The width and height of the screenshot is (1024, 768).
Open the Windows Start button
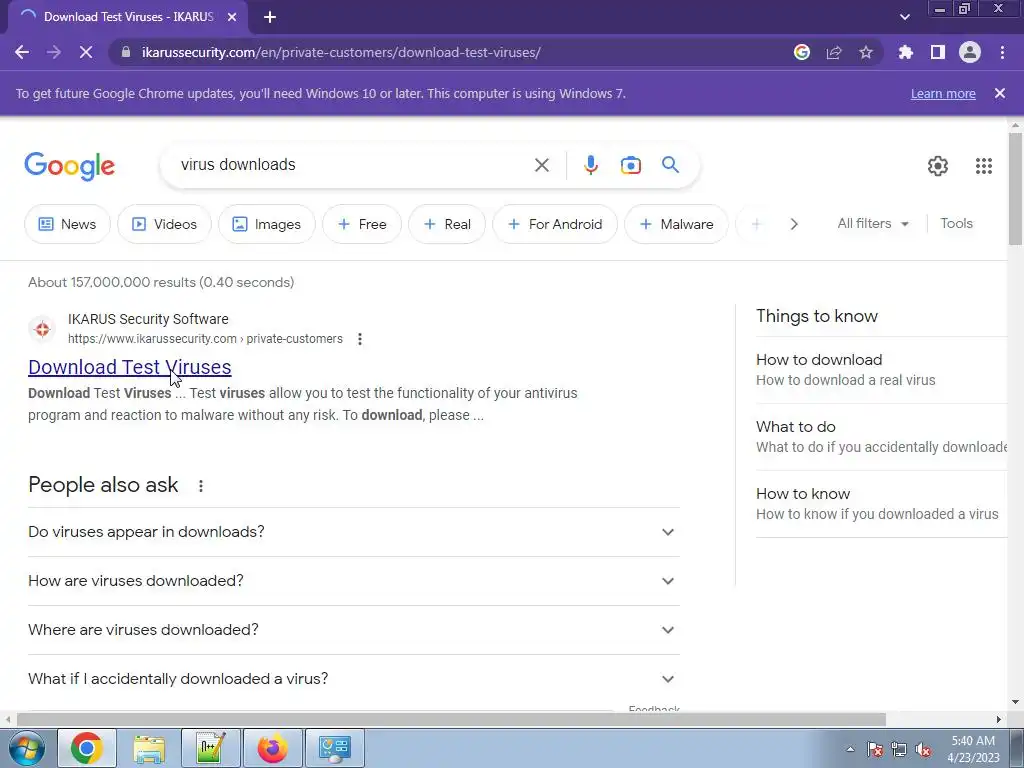pos(27,748)
